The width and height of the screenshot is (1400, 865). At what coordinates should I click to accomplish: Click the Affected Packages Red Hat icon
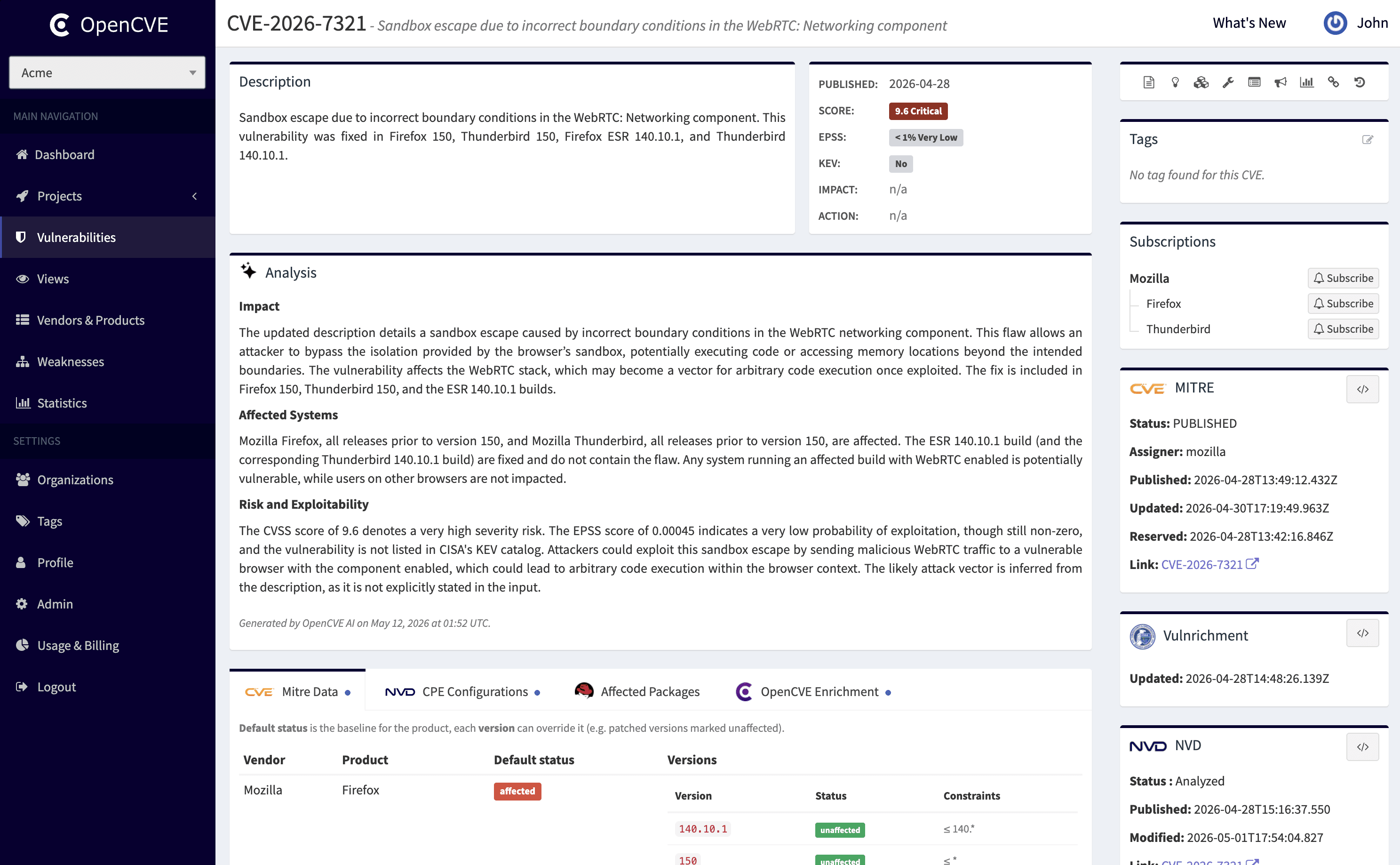[x=584, y=691]
